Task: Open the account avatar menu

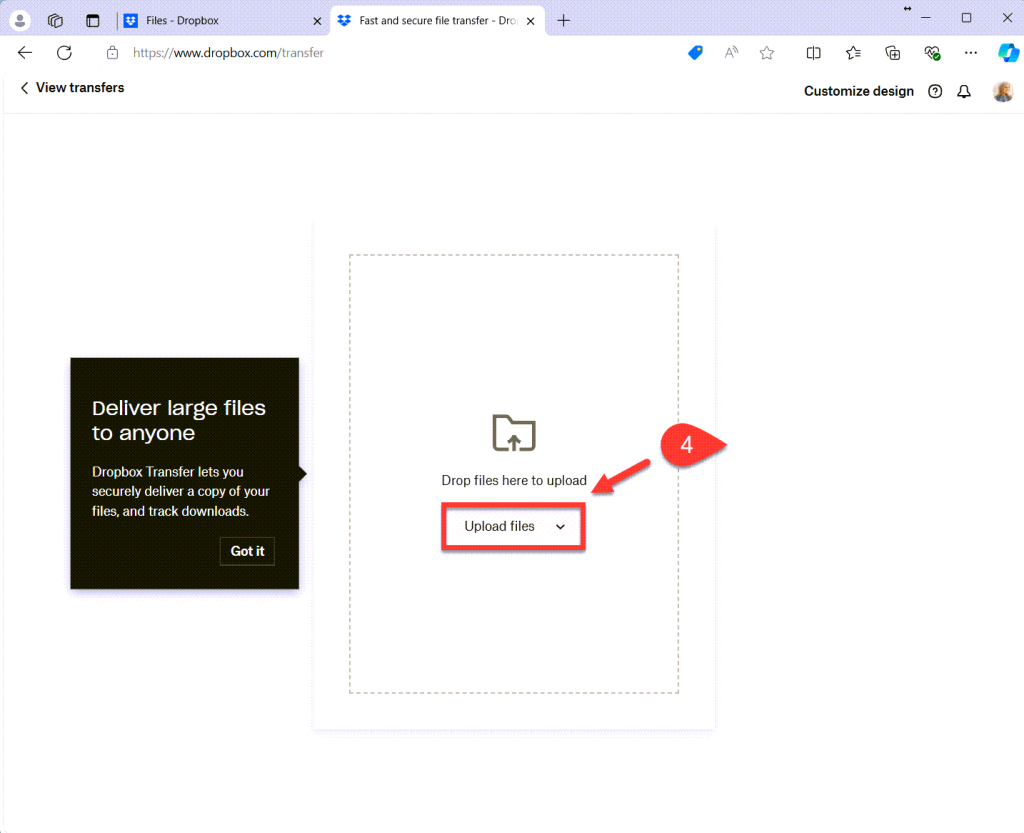Action: coord(1003,91)
